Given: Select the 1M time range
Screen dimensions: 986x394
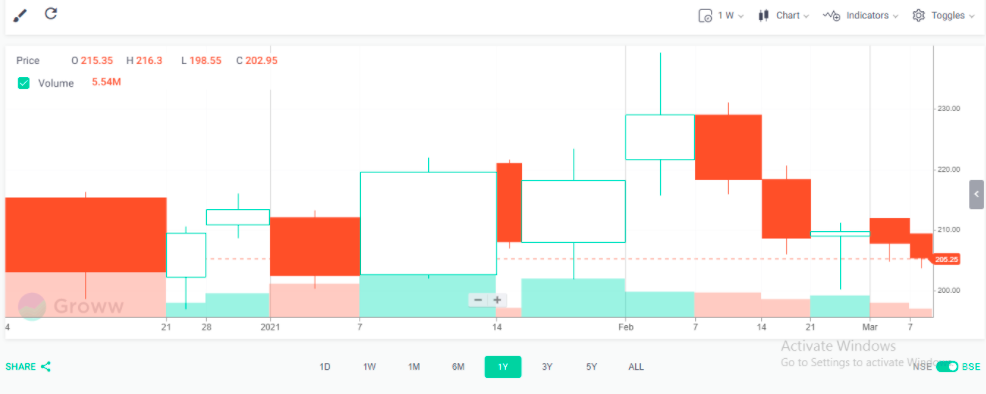Looking at the screenshot, I should pos(414,367).
